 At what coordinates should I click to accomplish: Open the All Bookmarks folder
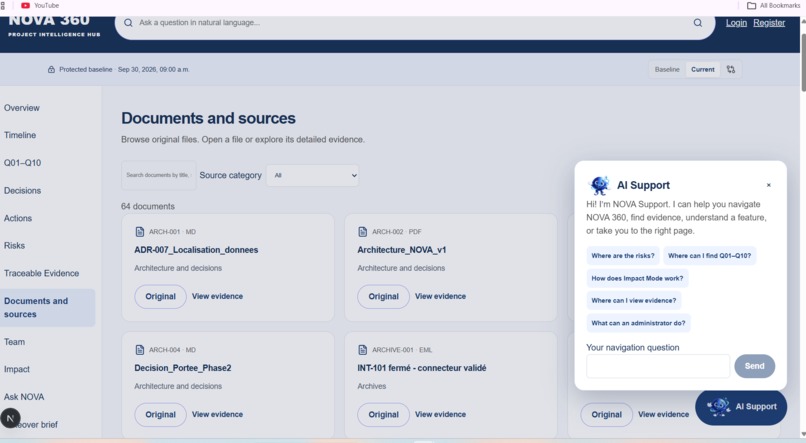tap(774, 6)
